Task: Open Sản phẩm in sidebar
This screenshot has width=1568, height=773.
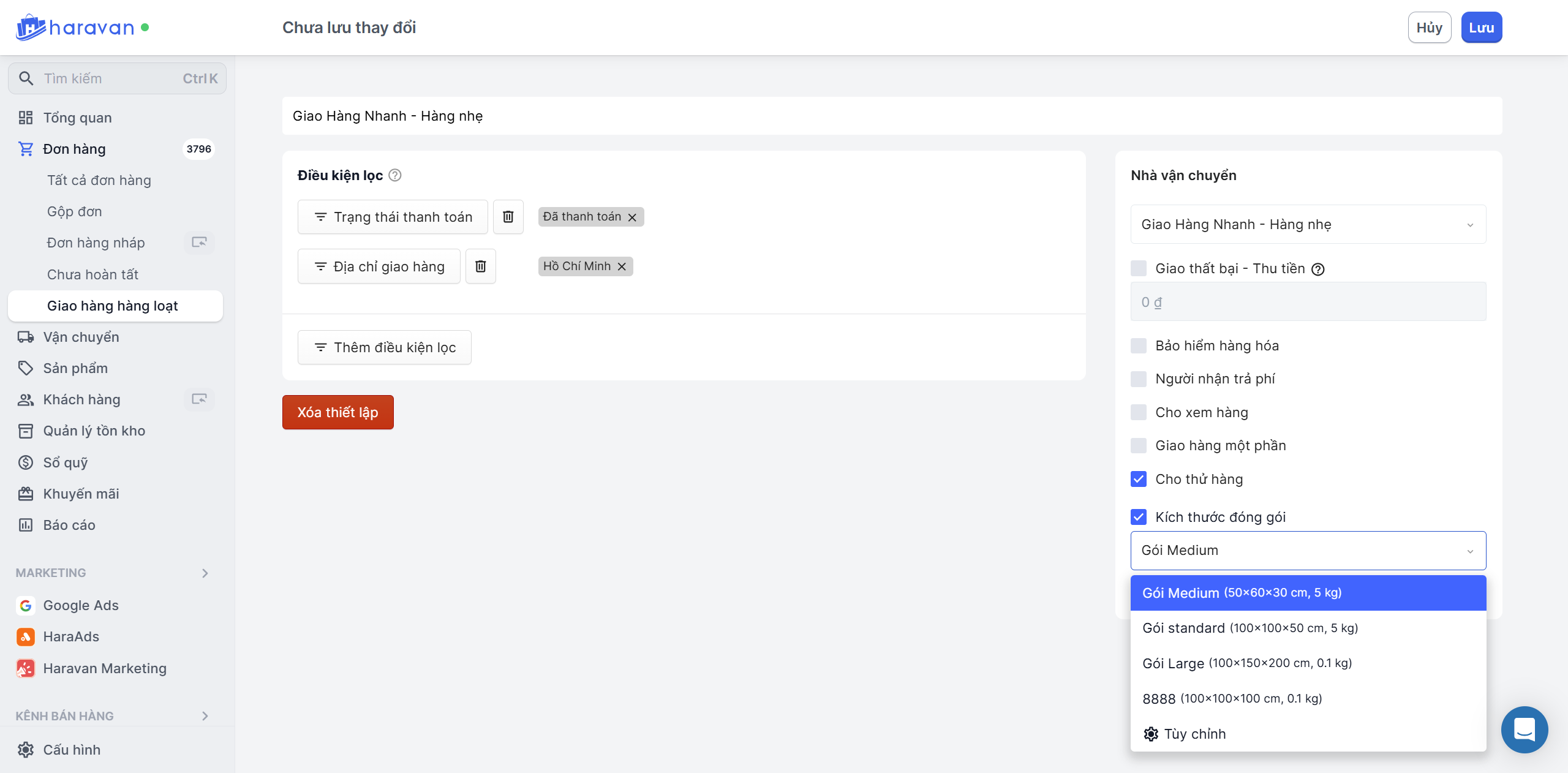Action: point(75,368)
